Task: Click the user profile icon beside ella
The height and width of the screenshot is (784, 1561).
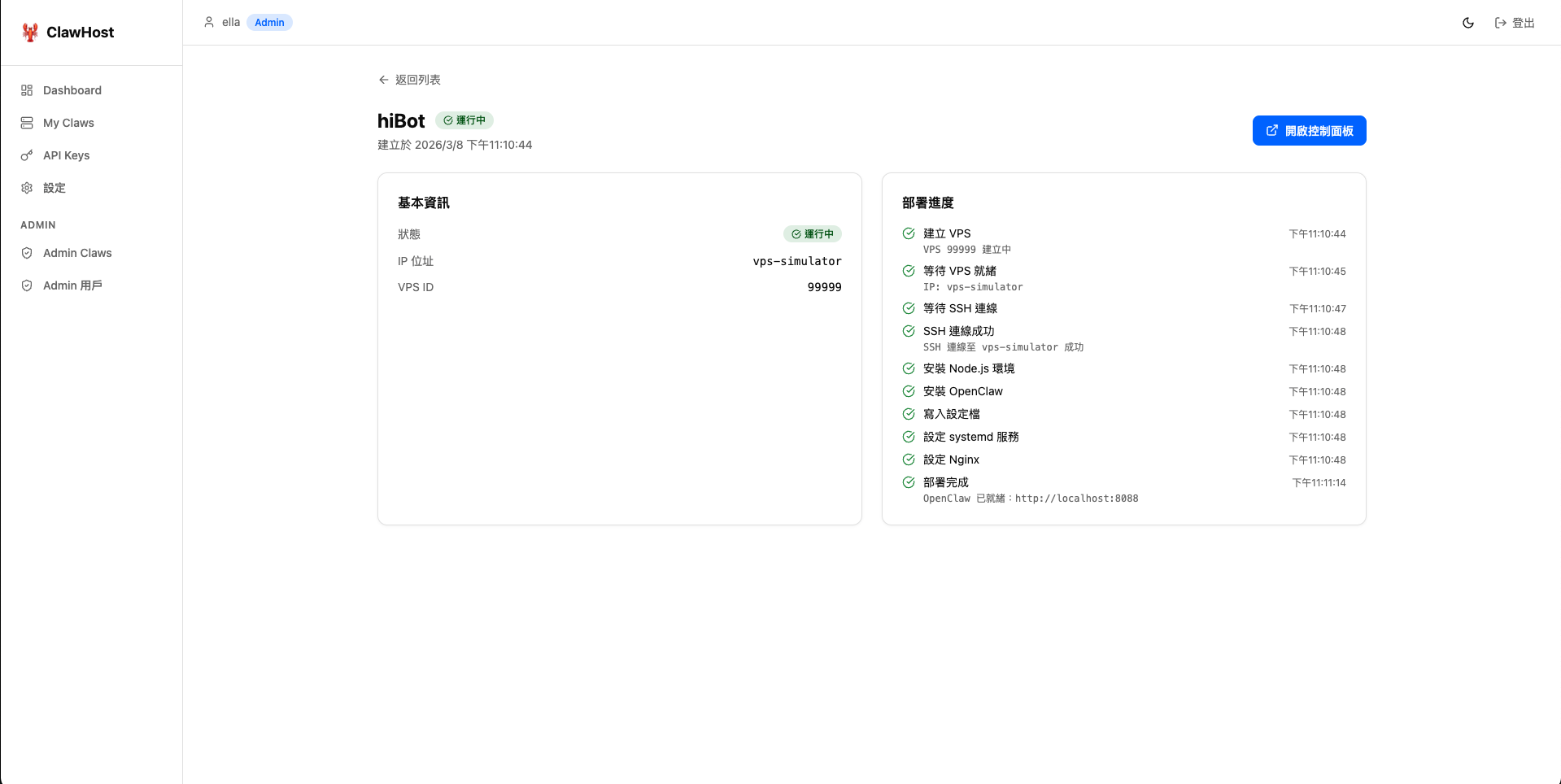Action: tap(209, 22)
